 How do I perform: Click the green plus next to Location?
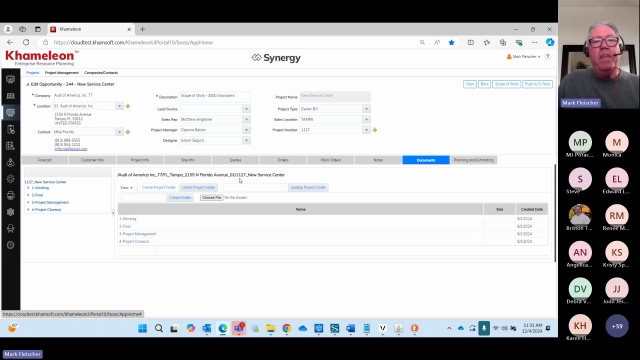[x=128, y=106]
